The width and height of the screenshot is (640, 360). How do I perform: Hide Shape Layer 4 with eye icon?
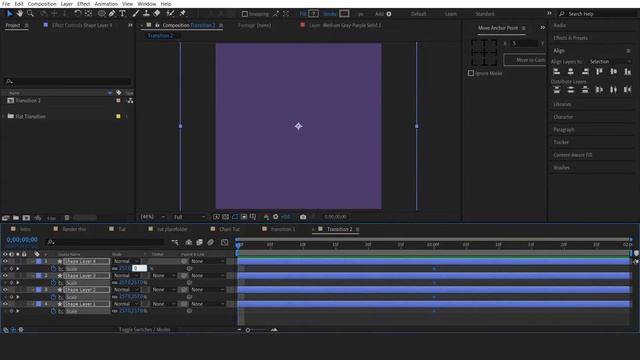pos(5,261)
